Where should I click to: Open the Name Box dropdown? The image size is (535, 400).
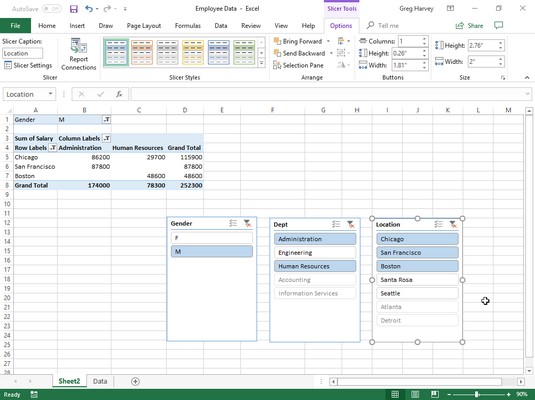pyautogui.click(x=50, y=94)
